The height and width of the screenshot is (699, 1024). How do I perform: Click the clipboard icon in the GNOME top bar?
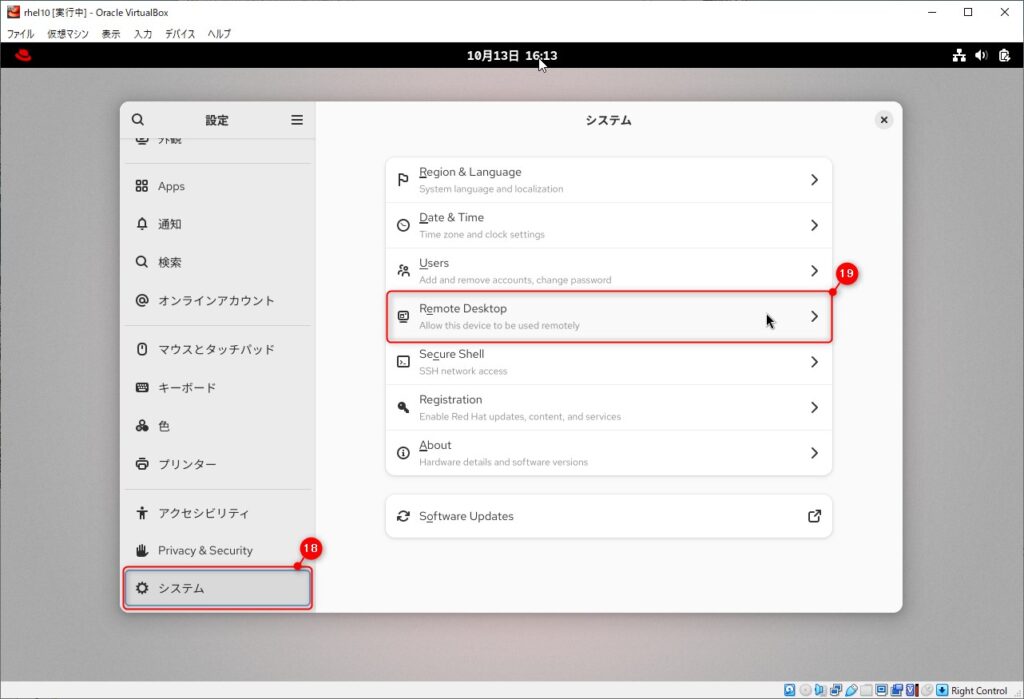click(x=1003, y=56)
